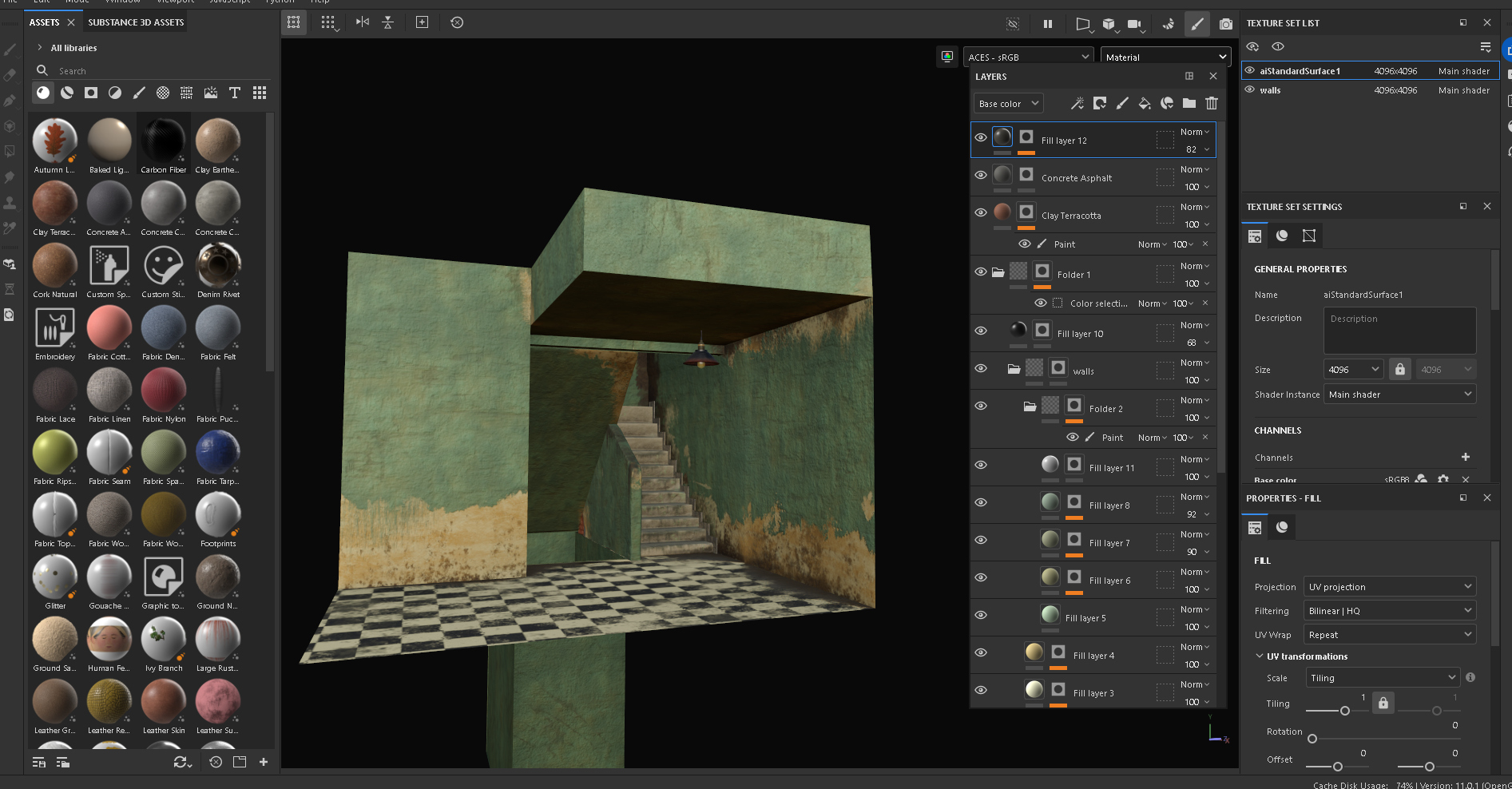Hide the Fill layer 12 layer

click(x=981, y=137)
